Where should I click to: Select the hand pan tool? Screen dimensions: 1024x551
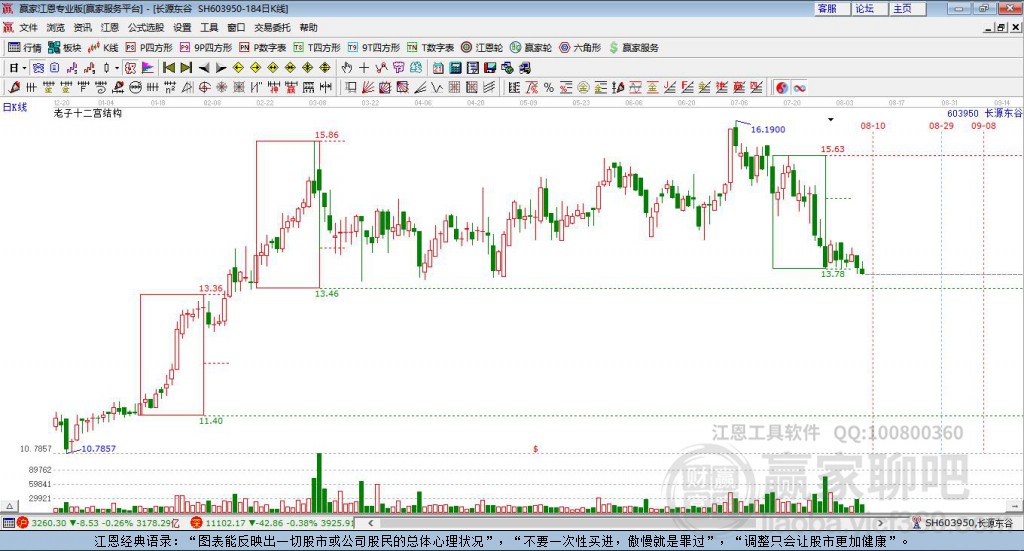click(x=347, y=68)
